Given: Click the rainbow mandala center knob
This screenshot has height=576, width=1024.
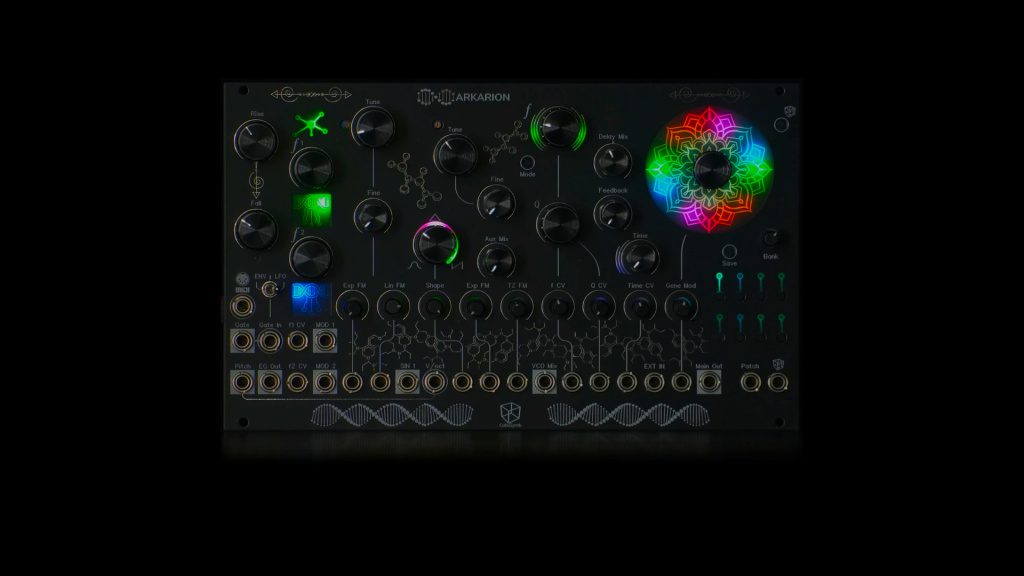Looking at the screenshot, I should [710, 169].
